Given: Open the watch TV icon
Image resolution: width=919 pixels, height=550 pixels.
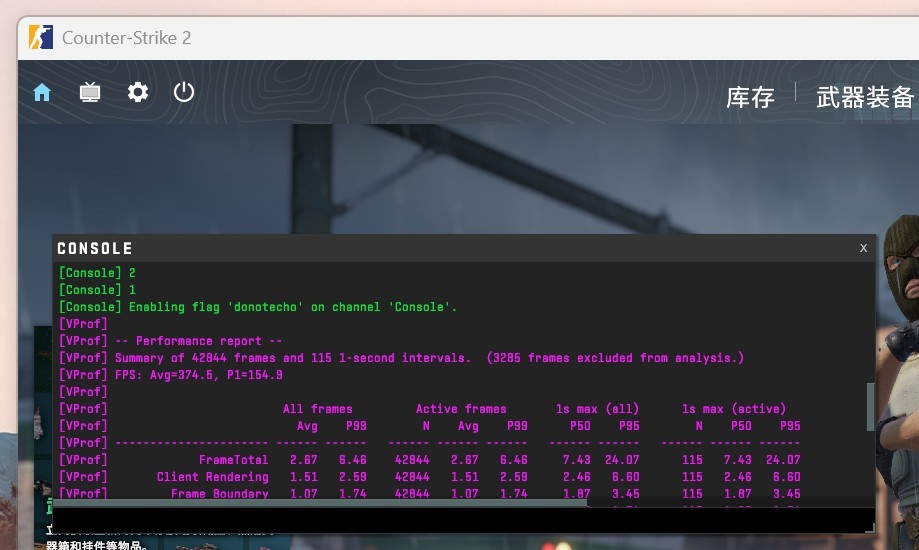Looking at the screenshot, I should [90, 92].
